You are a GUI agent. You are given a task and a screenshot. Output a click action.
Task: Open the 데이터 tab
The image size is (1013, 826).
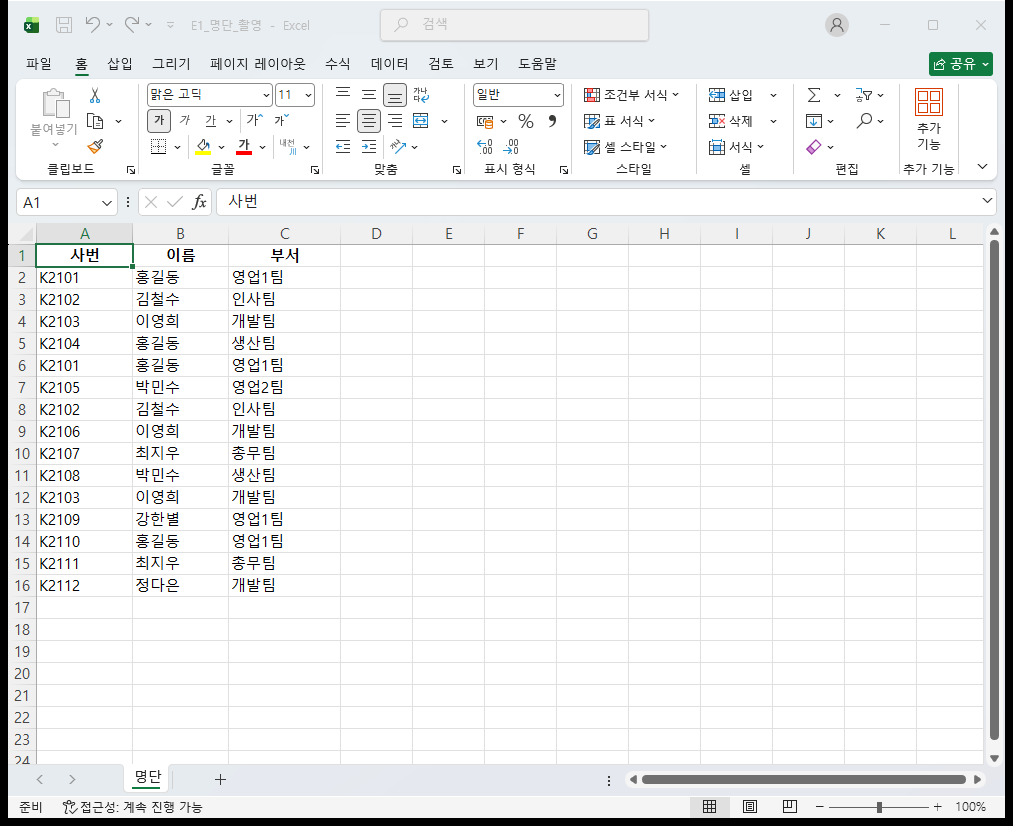(x=390, y=63)
